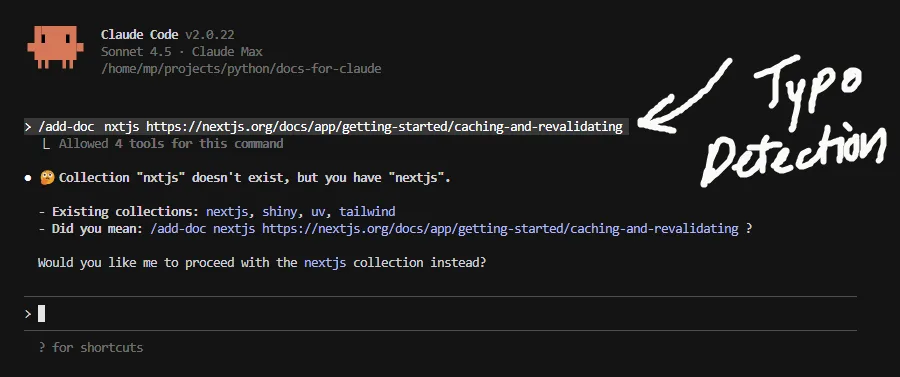
Task: Click the "? for shortcuts" hint
Action: pos(91,347)
